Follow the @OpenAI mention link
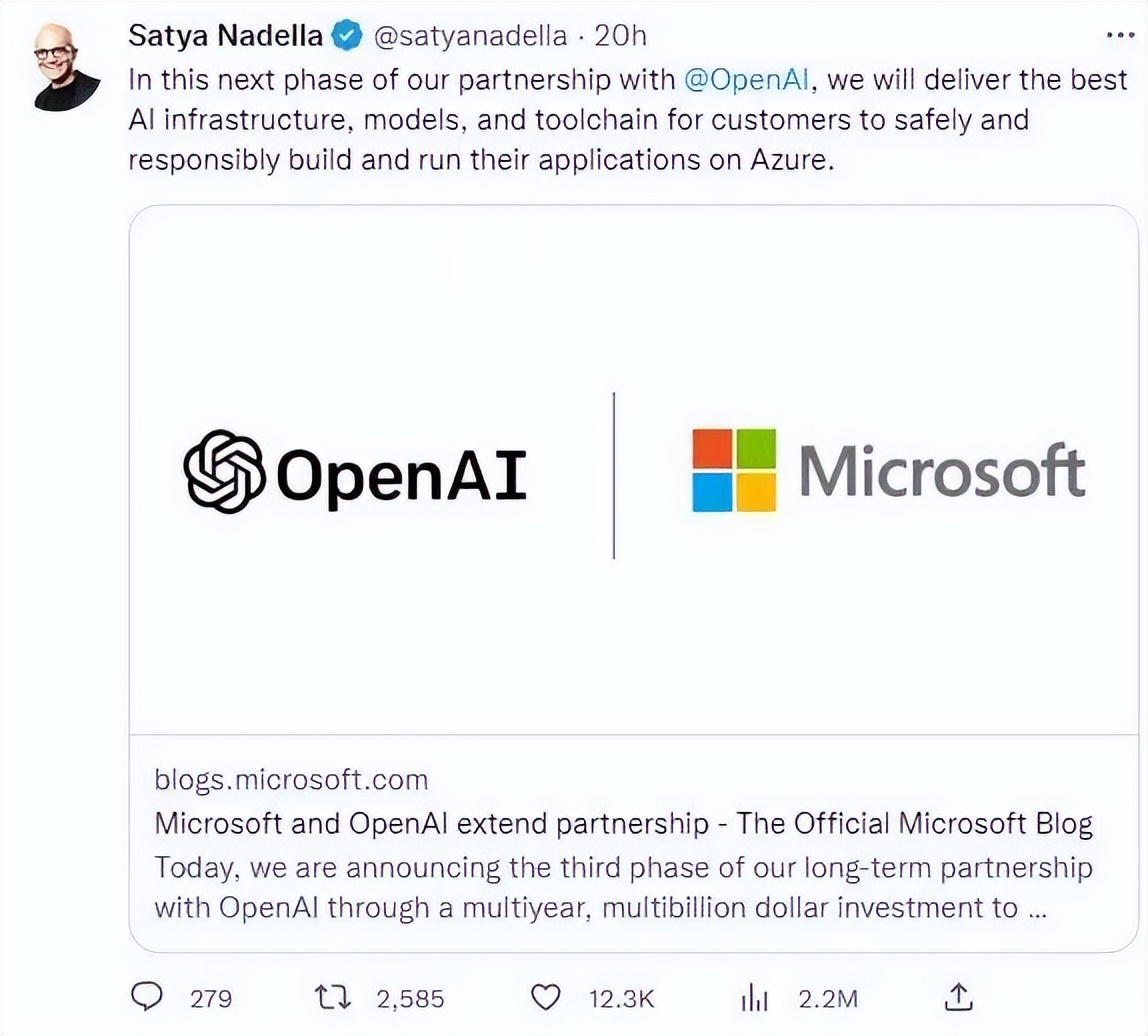Image resolution: width=1148 pixels, height=1036 pixels. coord(746,79)
